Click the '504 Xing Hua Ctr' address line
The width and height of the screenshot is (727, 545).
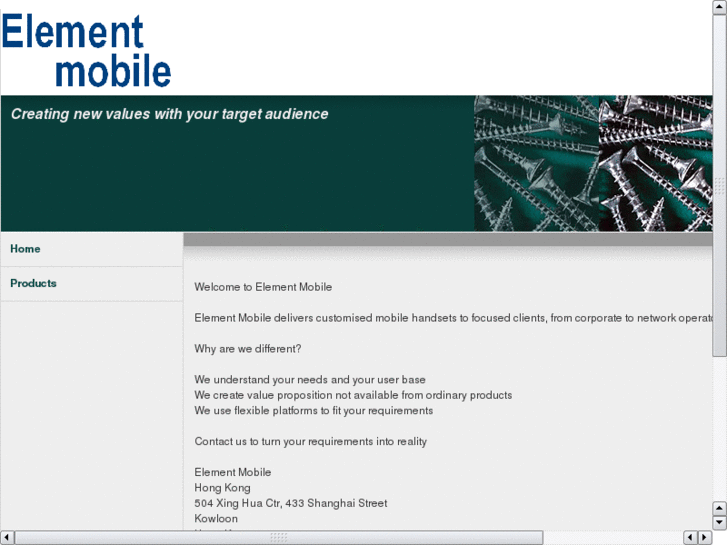click(x=290, y=504)
